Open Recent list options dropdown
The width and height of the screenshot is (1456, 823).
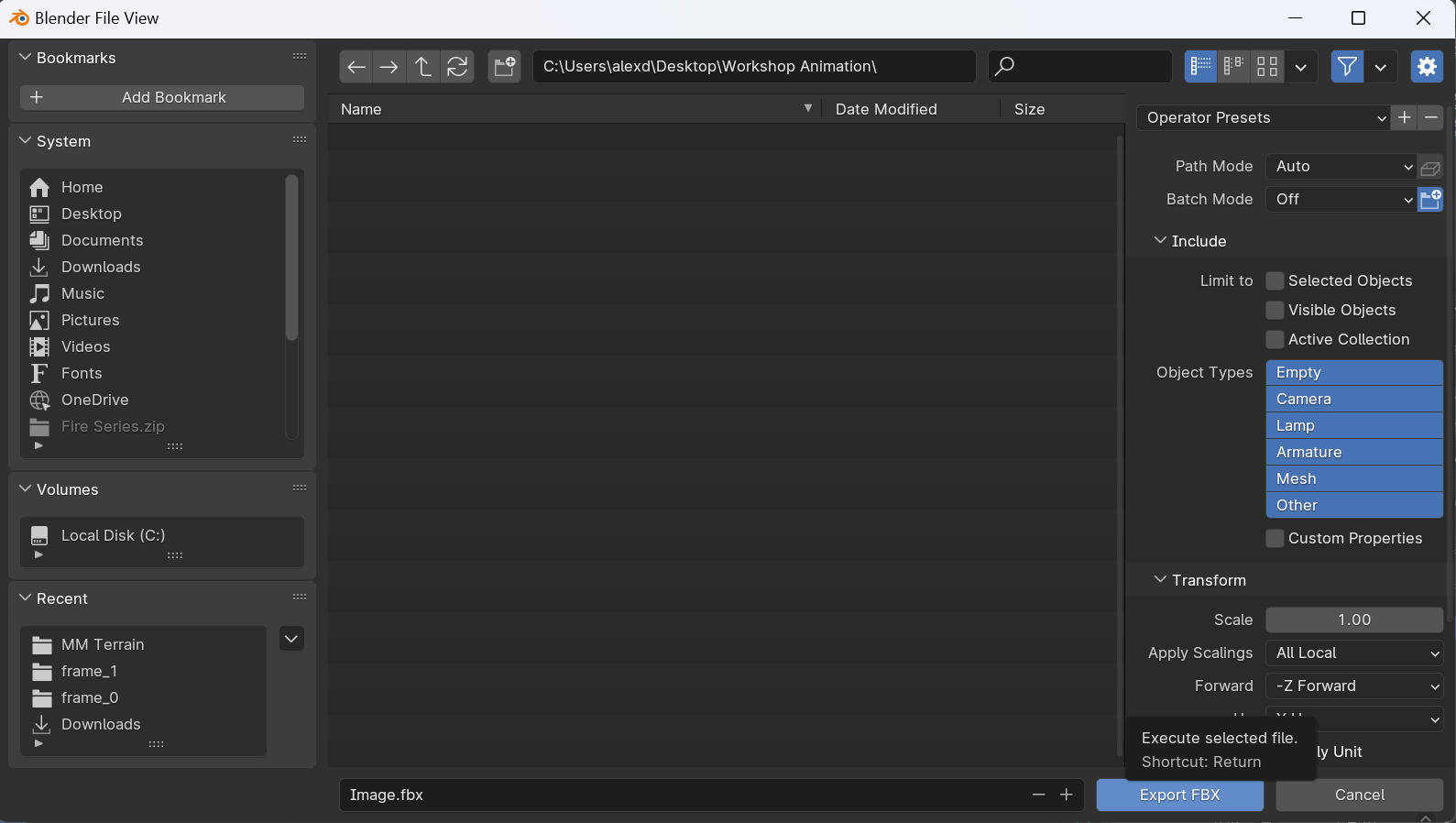point(291,639)
